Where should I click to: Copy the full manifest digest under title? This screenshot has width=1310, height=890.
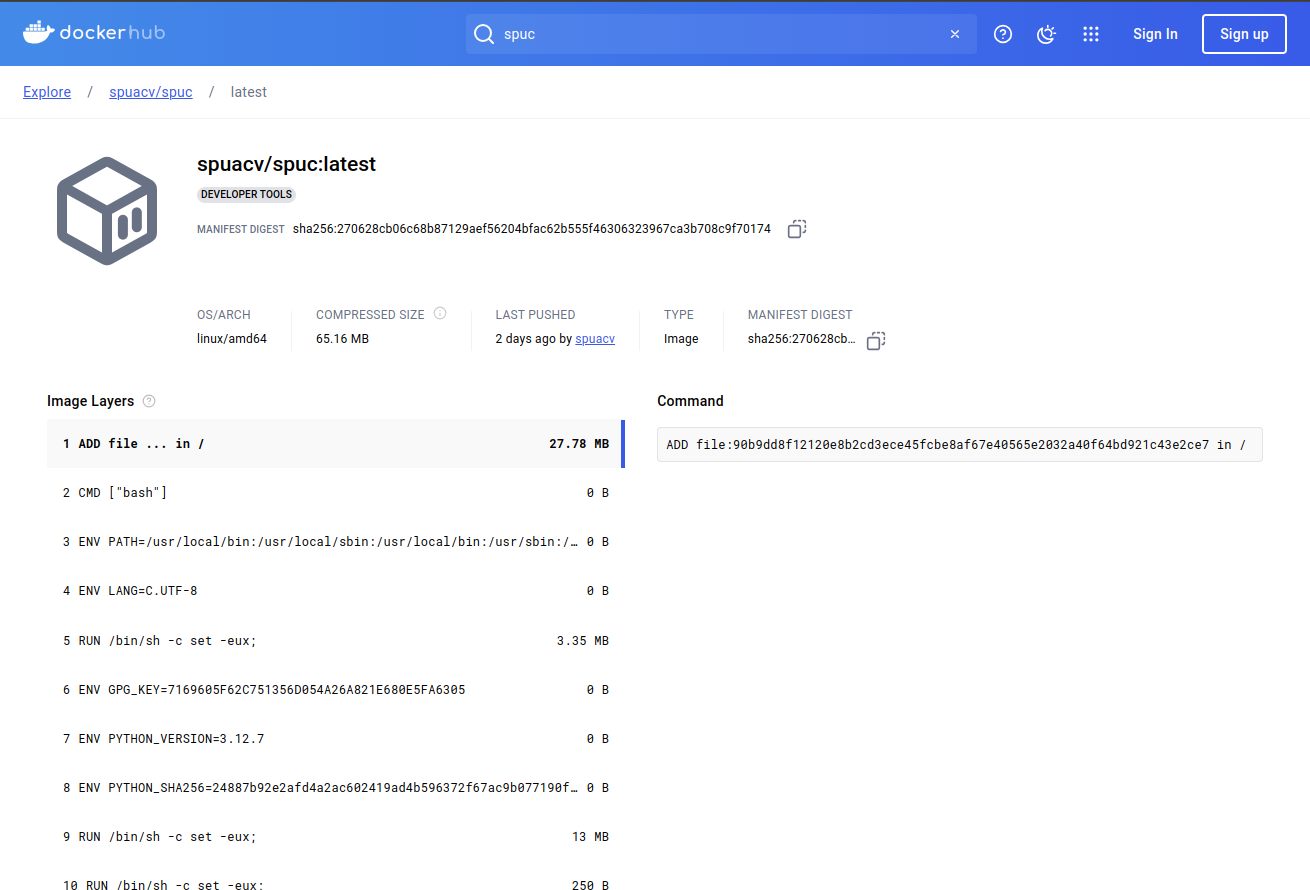(x=796, y=229)
